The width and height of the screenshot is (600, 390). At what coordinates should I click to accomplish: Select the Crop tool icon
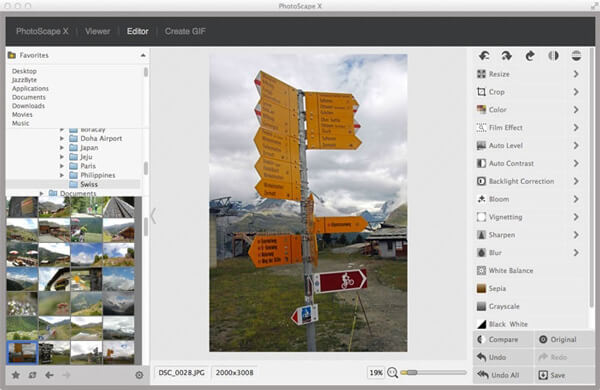[481, 92]
